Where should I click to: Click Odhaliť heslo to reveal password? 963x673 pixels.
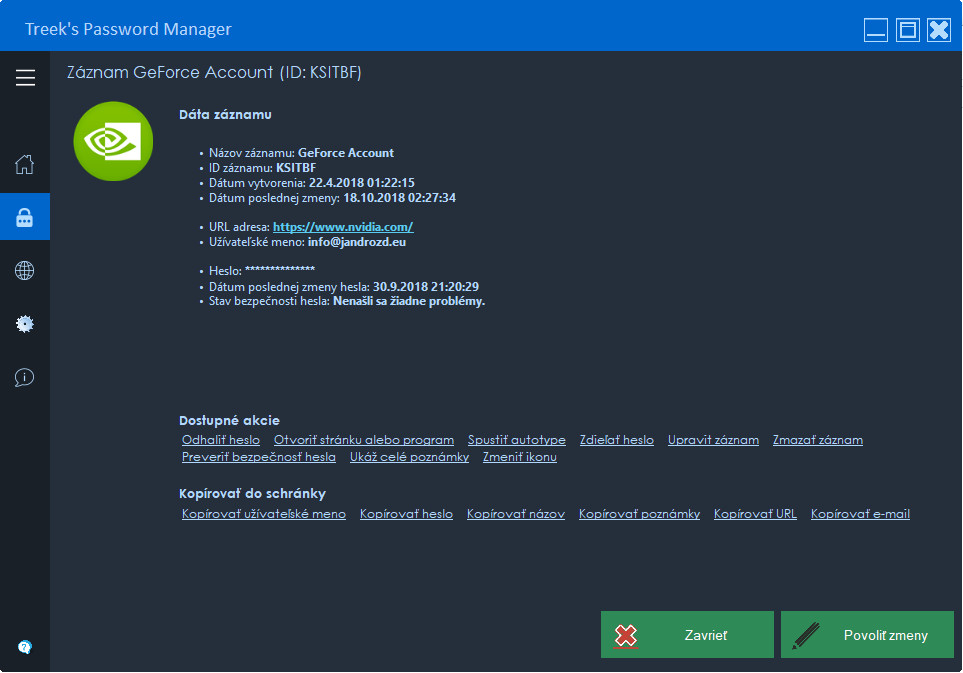220,440
